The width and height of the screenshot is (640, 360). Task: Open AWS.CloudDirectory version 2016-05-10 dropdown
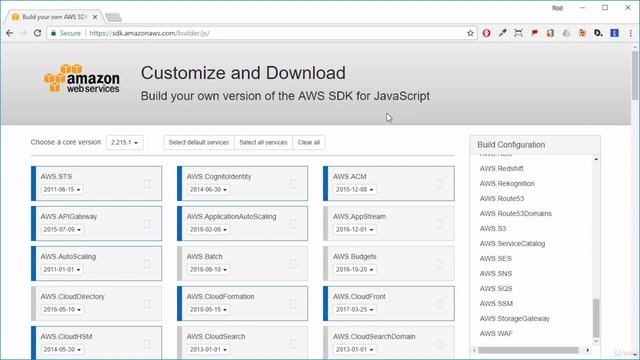62,310
